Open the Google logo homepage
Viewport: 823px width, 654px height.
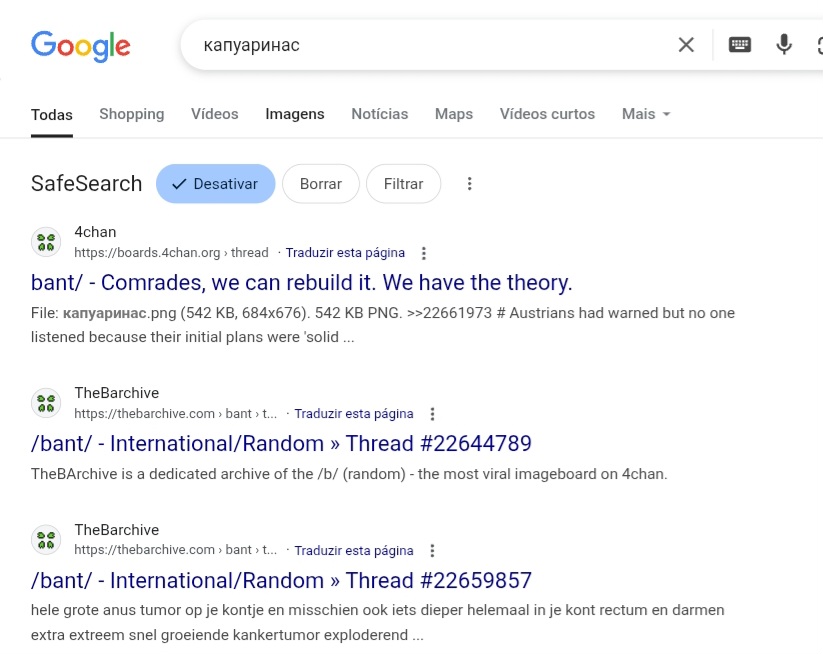(x=80, y=46)
